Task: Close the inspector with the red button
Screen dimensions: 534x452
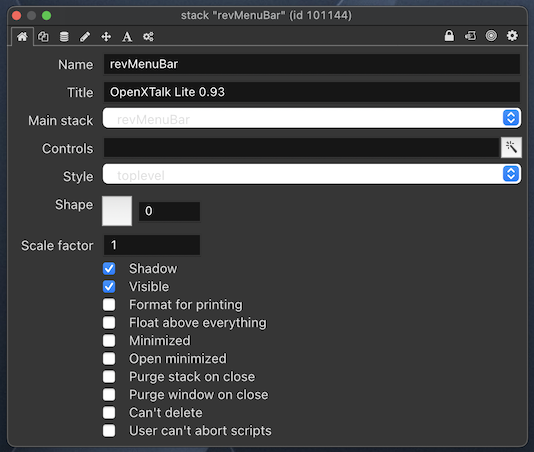Action: pos(16,16)
